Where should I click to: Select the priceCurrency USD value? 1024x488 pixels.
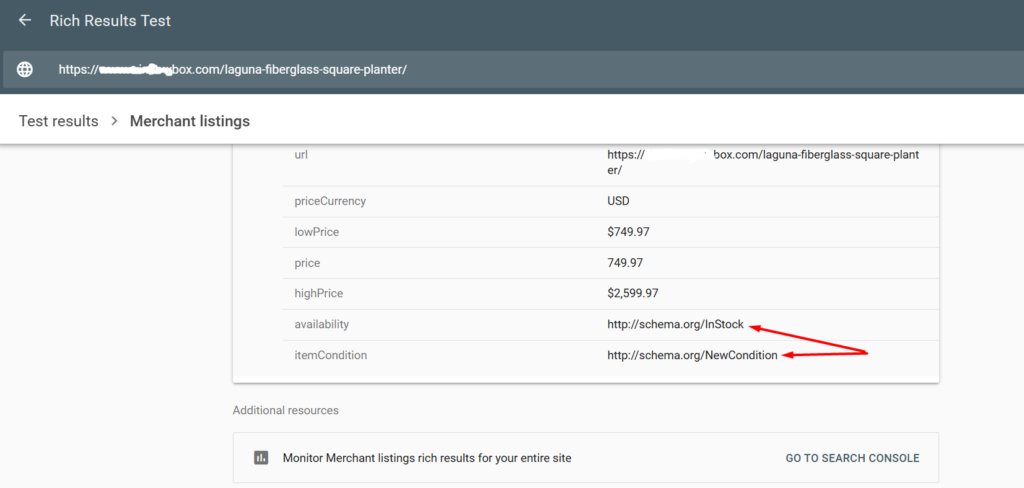pos(618,201)
